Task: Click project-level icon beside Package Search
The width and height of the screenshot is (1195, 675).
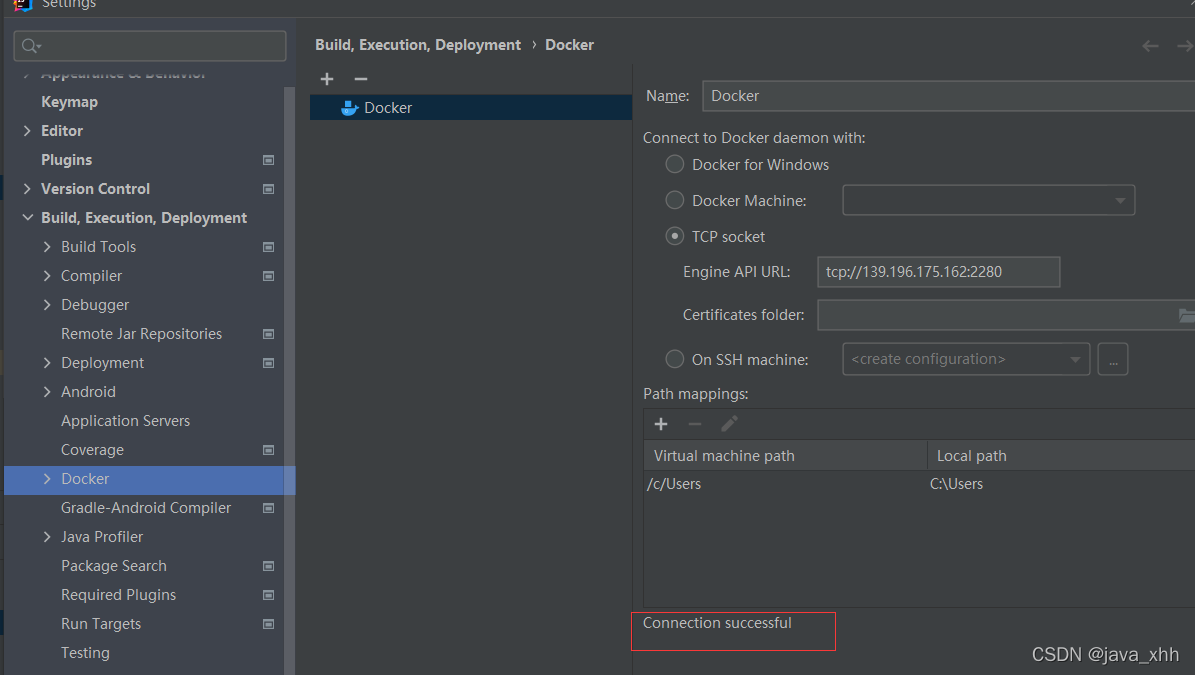Action: pyautogui.click(x=268, y=566)
